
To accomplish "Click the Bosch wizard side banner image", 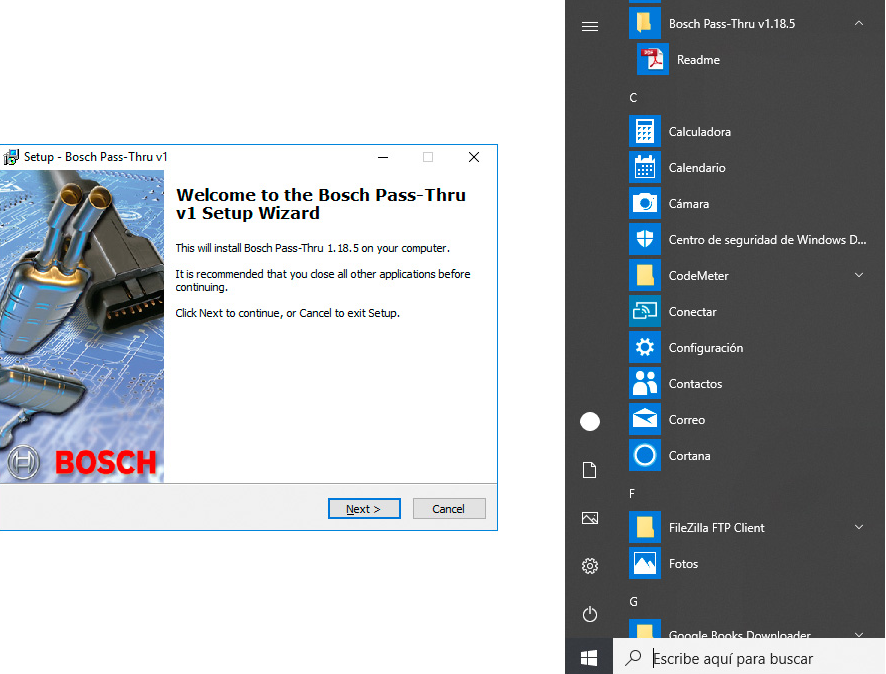I will pyautogui.click(x=82, y=327).
